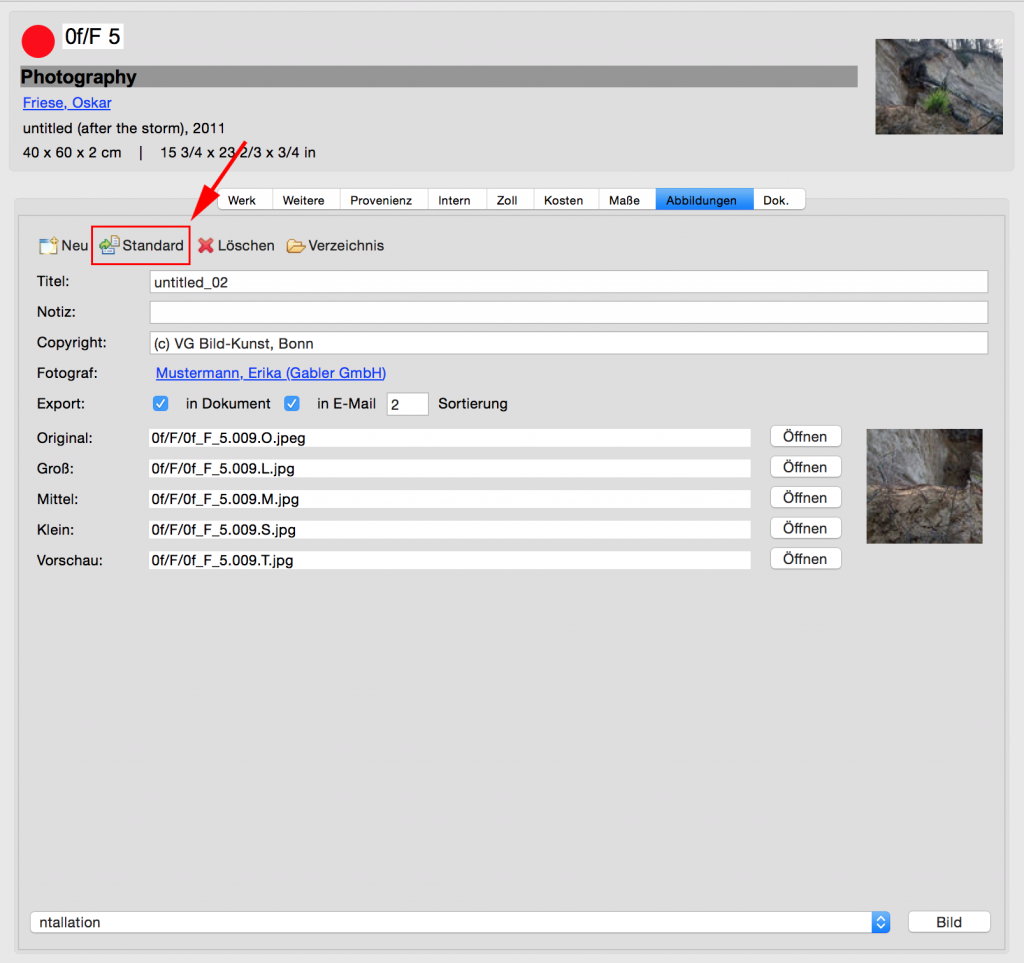The image size is (1024, 963).
Task: Click the Copyright input field
Action: (x=569, y=343)
